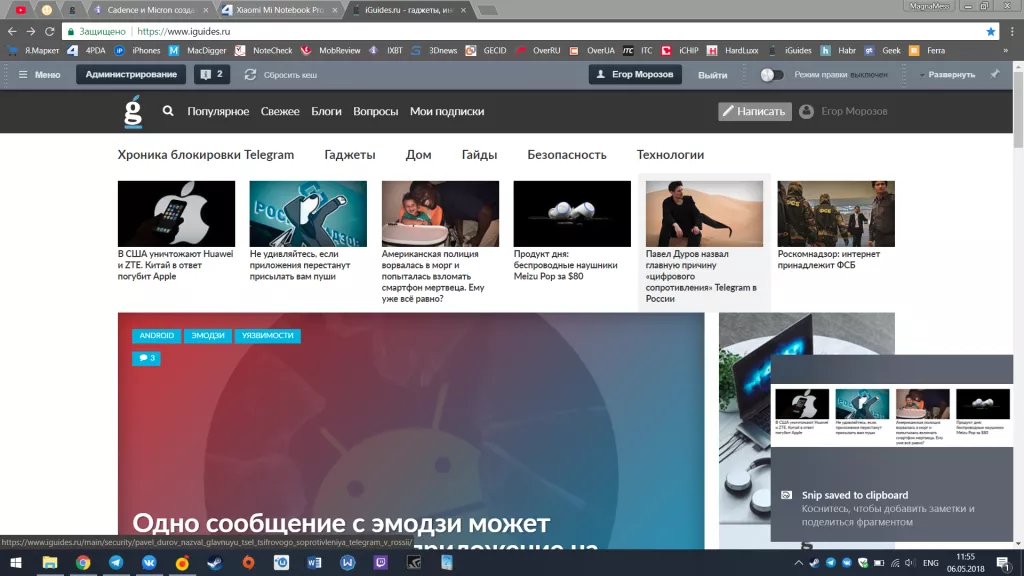Open the VK app in the taskbar
1024x576 pixels.
coord(149,562)
